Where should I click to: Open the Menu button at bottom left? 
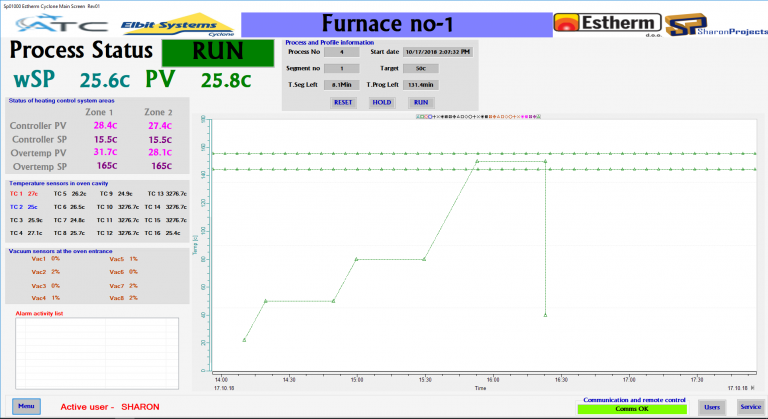(x=26, y=406)
